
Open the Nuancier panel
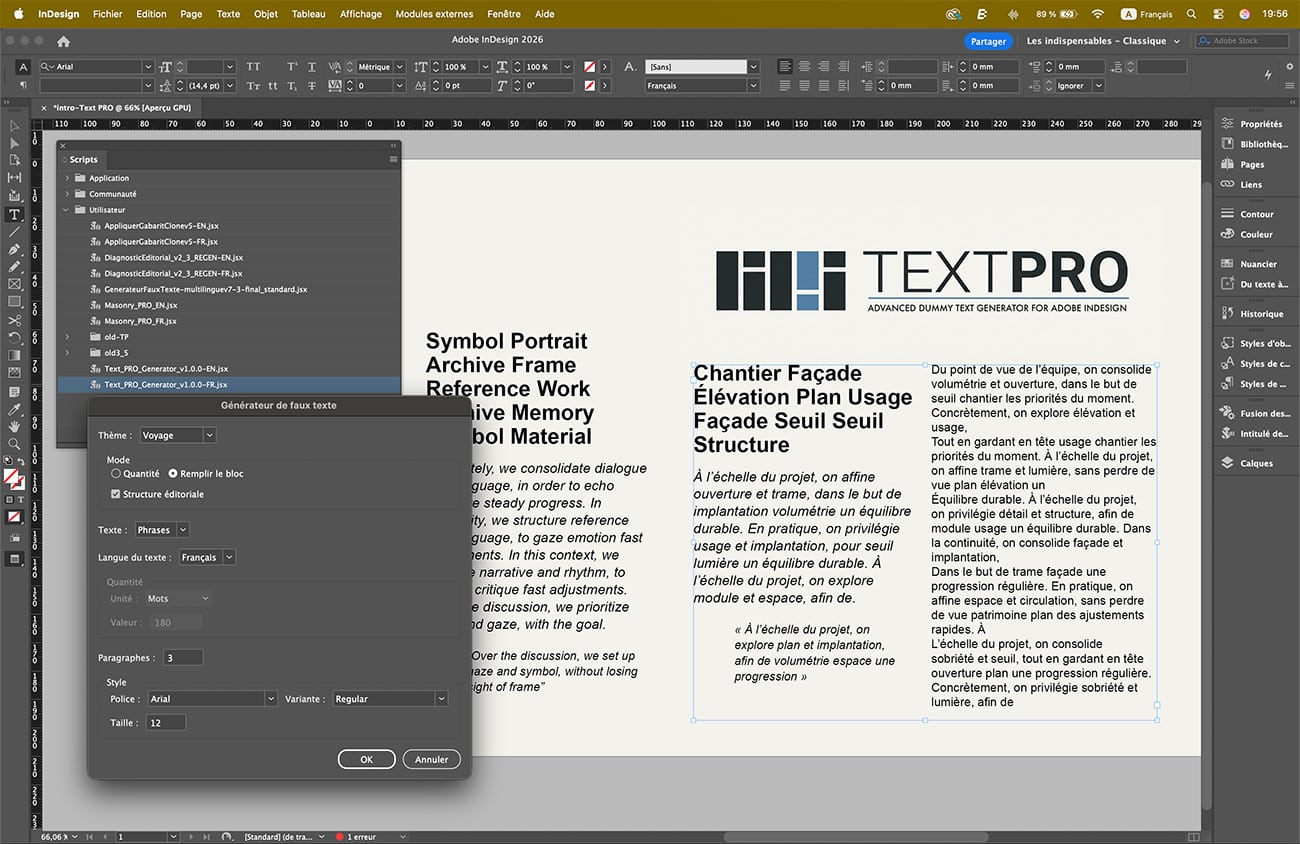click(1258, 264)
